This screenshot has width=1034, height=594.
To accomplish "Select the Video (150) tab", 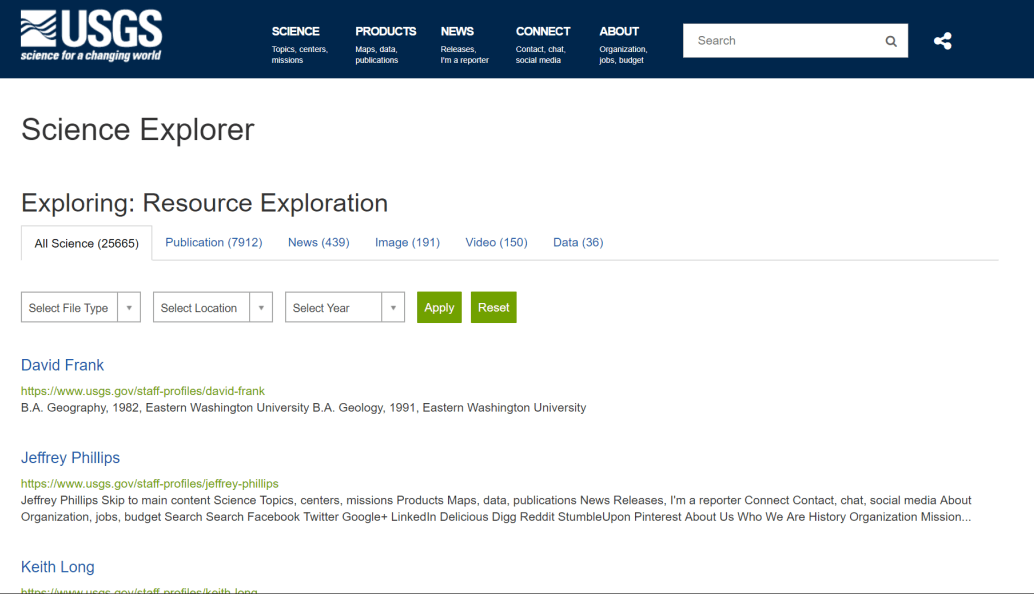I will (496, 242).
